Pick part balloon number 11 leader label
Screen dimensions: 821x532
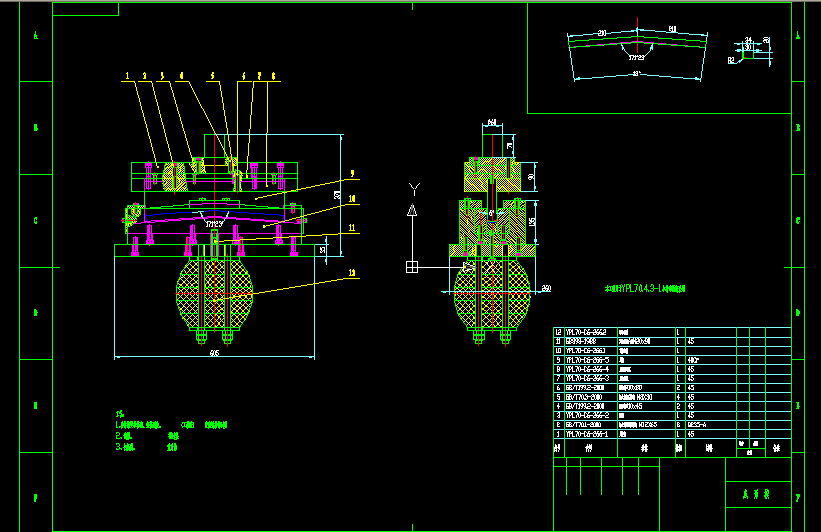pyautogui.click(x=352, y=228)
